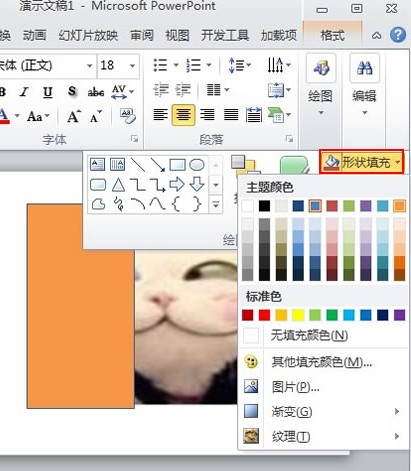Choose the right block arrow shape

177,184
